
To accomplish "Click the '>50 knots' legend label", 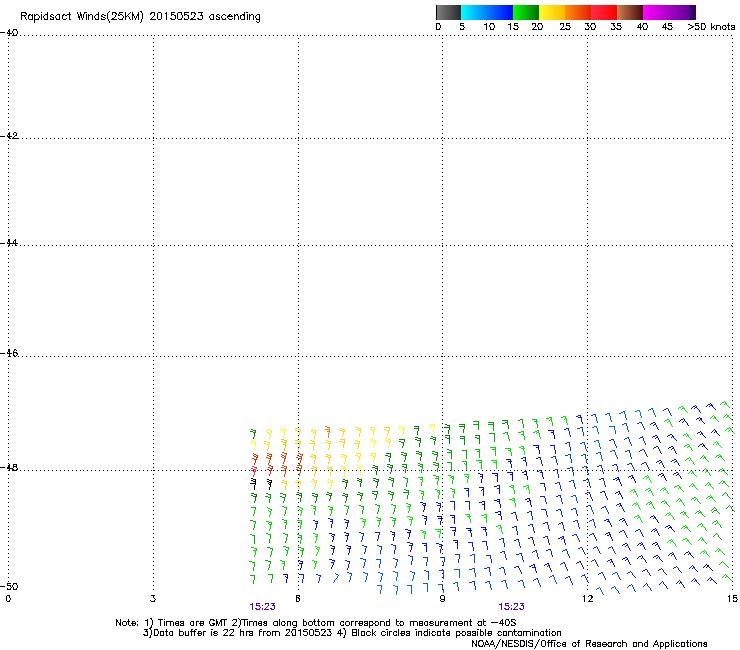I will [x=711, y=27].
